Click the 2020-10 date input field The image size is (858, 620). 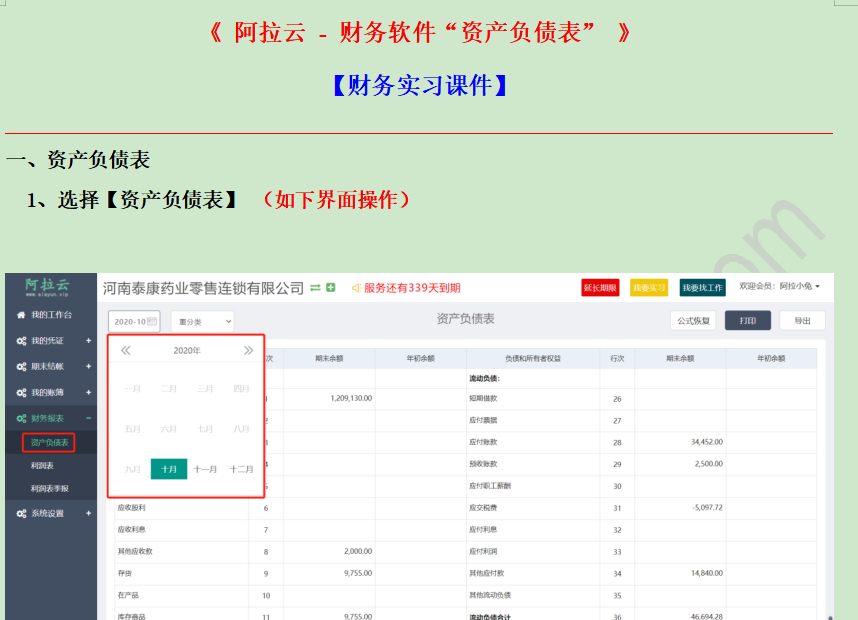point(134,322)
